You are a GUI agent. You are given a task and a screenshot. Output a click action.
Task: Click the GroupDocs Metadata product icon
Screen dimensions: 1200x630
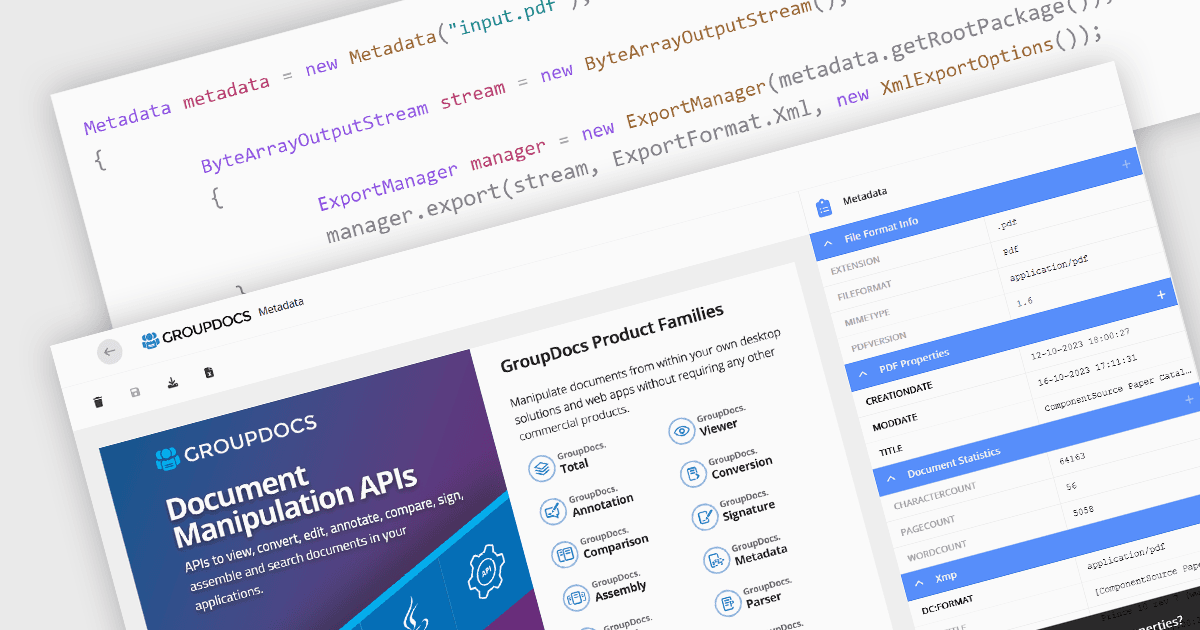coord(716,560)
